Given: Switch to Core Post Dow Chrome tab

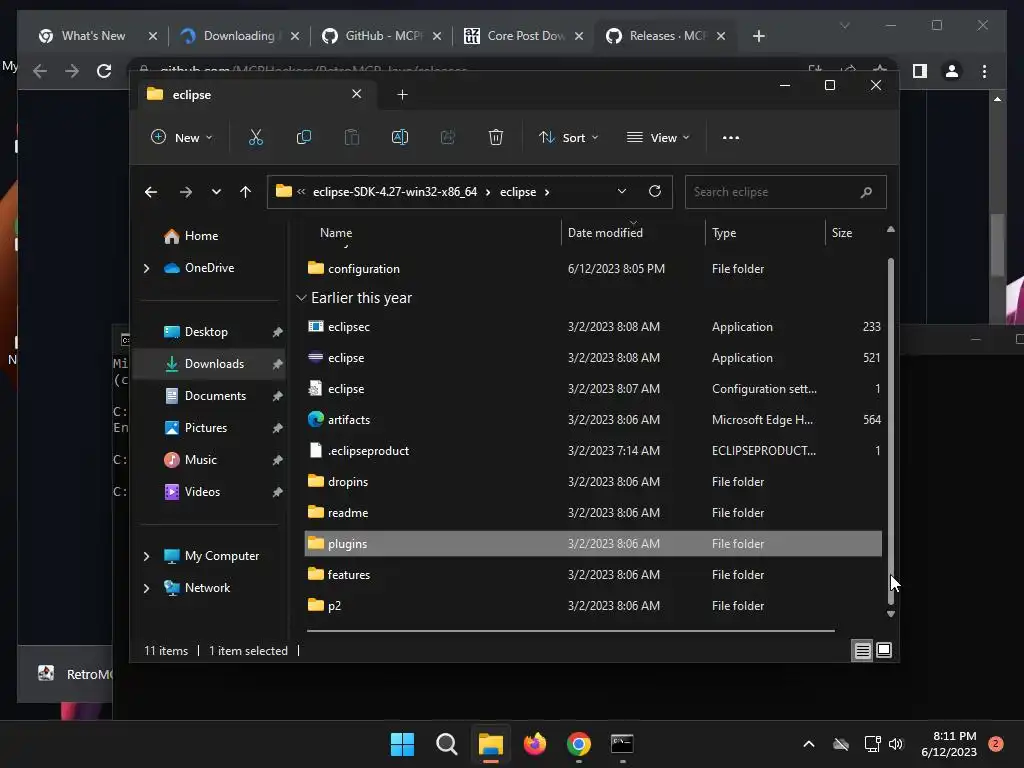Looking at the screenshot, I should click(x=524, y=36).
